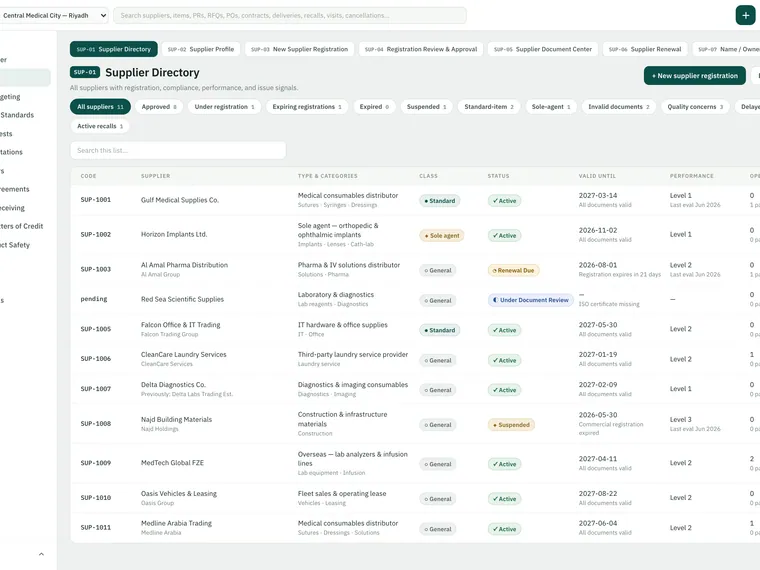
Task: Filter by Quality concerns chip
Action: pyautogui.click(x=695, y=107)
